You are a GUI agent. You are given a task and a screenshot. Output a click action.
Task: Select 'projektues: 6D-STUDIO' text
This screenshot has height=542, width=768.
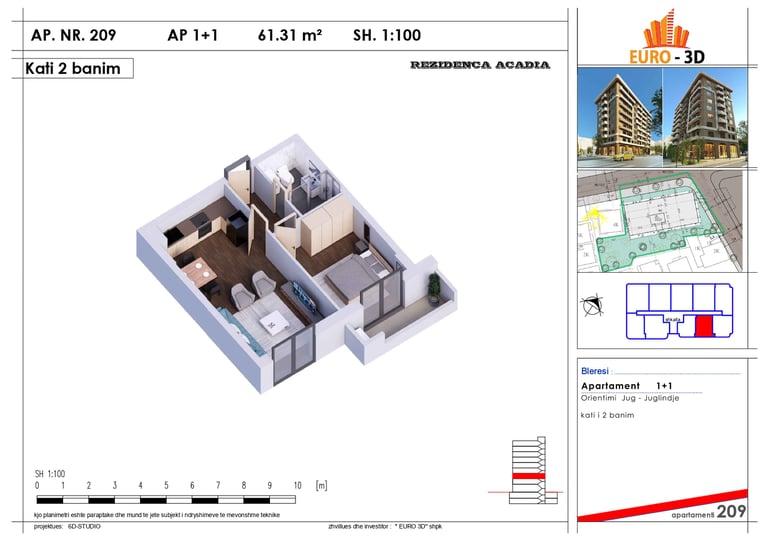tap(67, 526)
